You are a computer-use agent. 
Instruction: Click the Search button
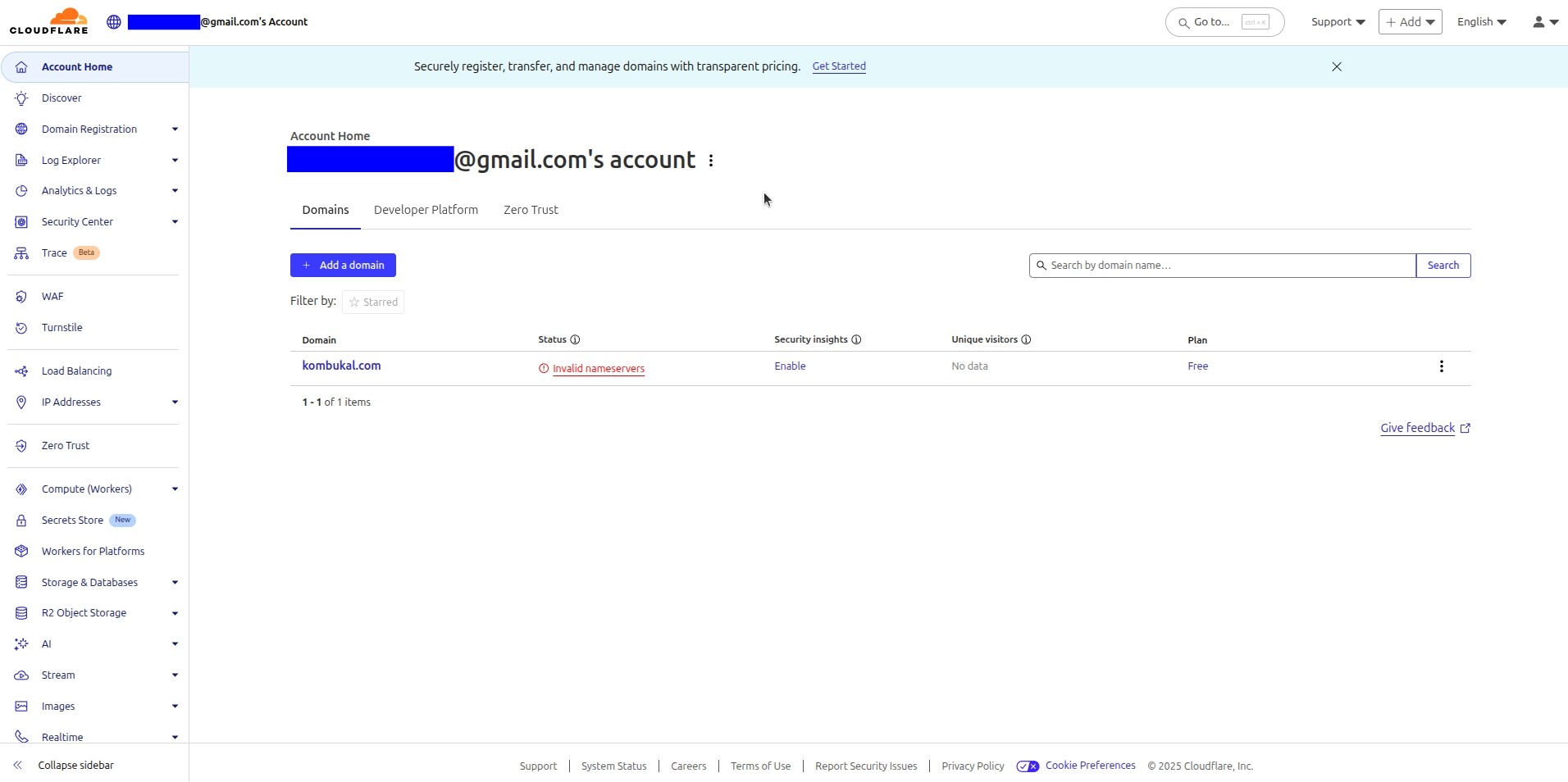point(1443,266)
